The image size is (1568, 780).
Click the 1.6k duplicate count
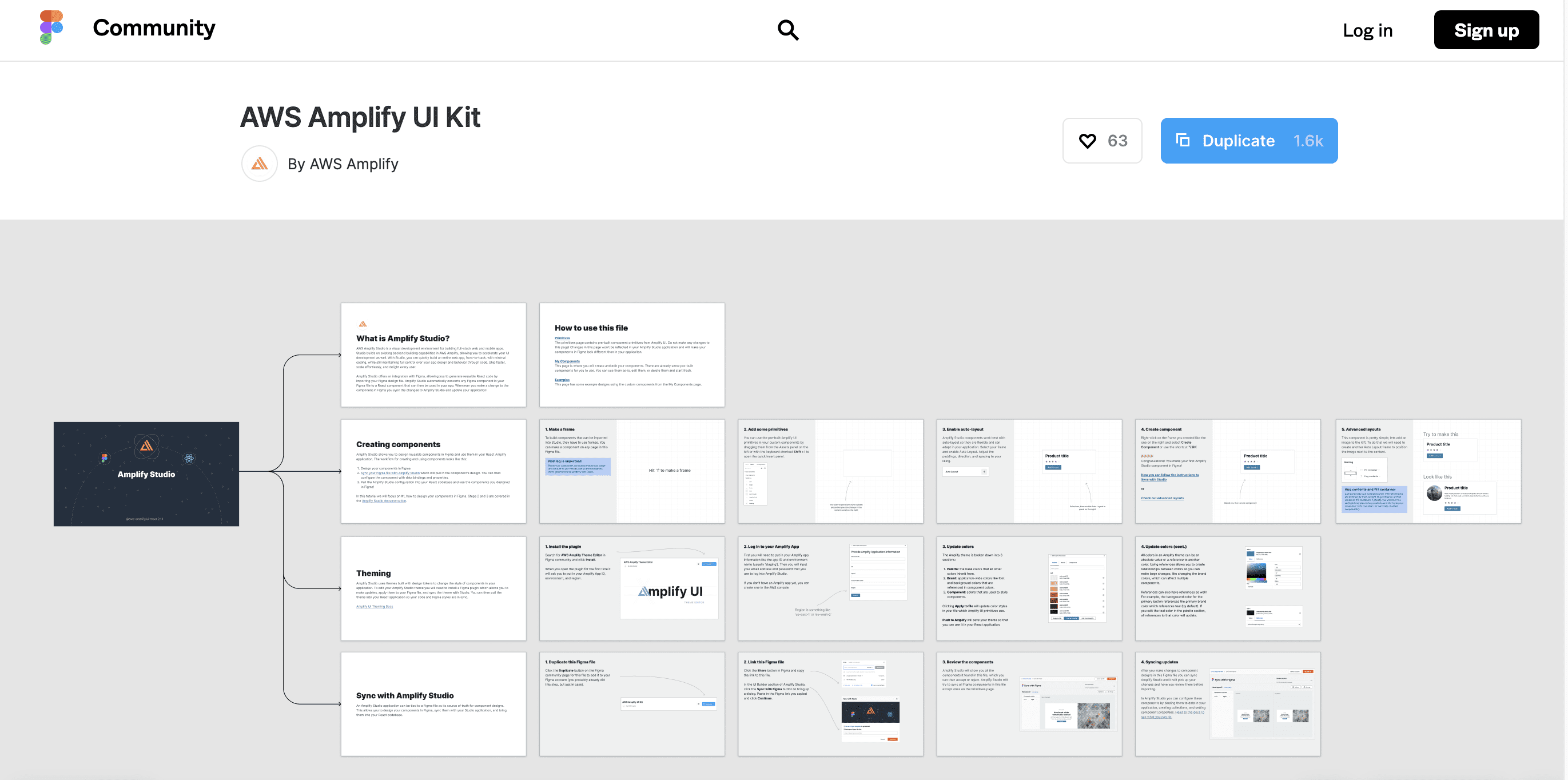coord(1307,140)
